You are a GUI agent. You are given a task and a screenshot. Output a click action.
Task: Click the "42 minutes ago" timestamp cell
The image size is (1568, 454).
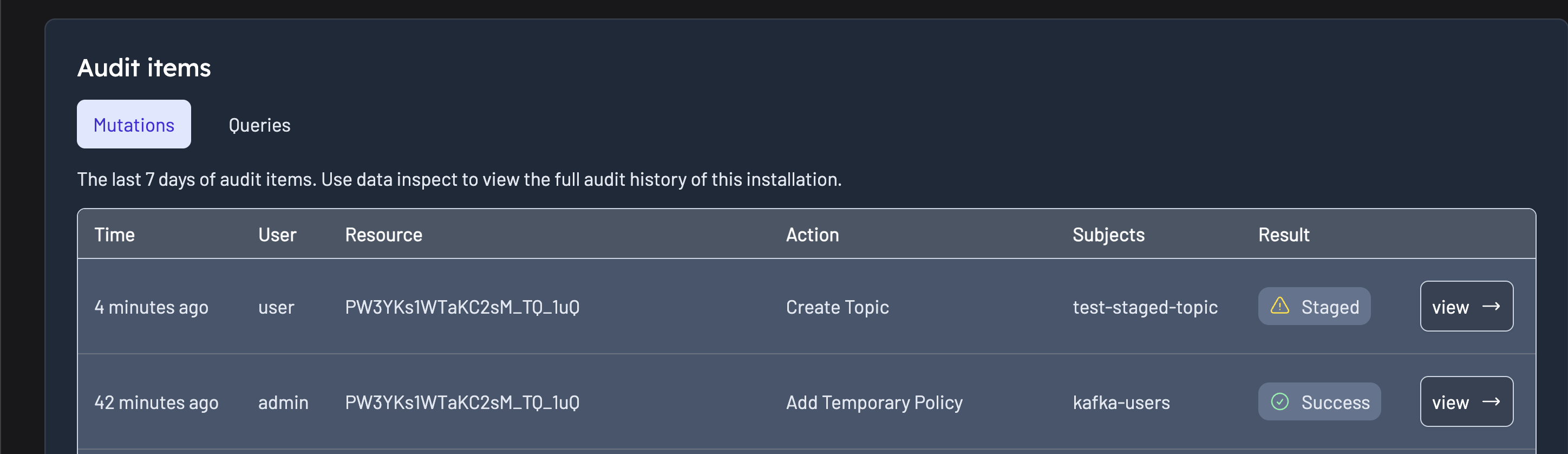coord(156,402)
